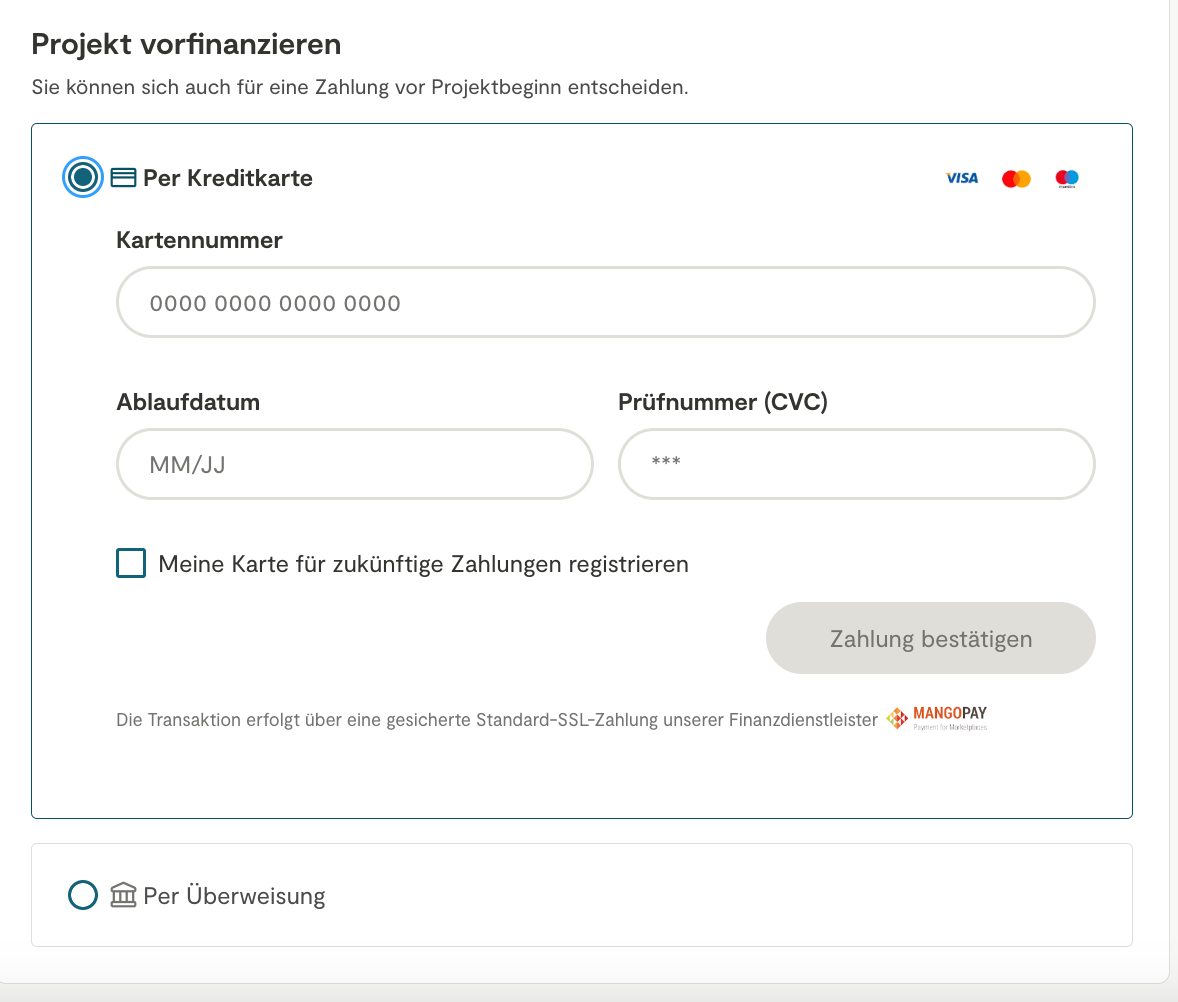Screen dimensions: 1178x1002
Task: Click the Mangopay logo
Action: (x=938, y=718)
